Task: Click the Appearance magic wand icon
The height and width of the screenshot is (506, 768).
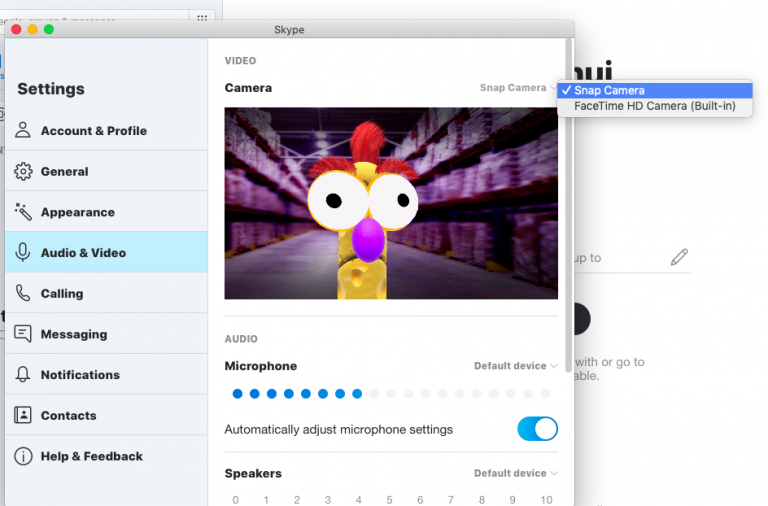Action: tap(23, 212)
